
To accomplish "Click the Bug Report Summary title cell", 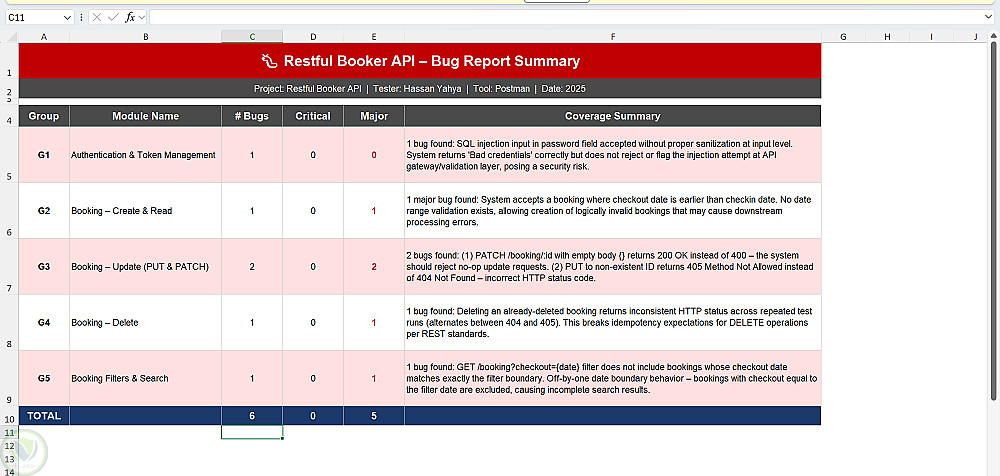I will (420, 61).
